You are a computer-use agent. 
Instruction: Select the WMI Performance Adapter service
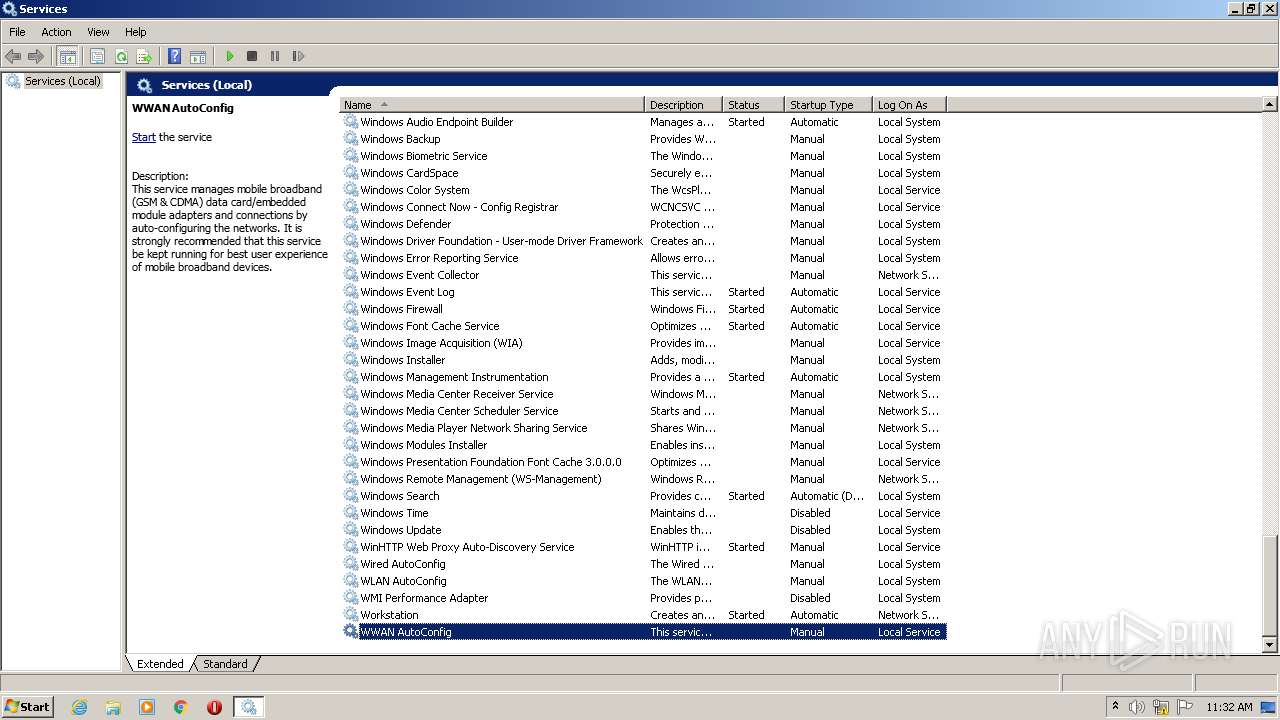point(643,598)
